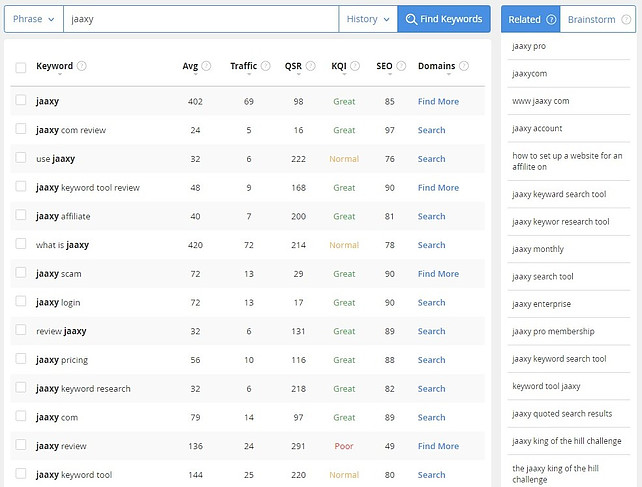Select related 'jaaxy pro membership'
Viewport: 642px width, 487px height.
553,331
